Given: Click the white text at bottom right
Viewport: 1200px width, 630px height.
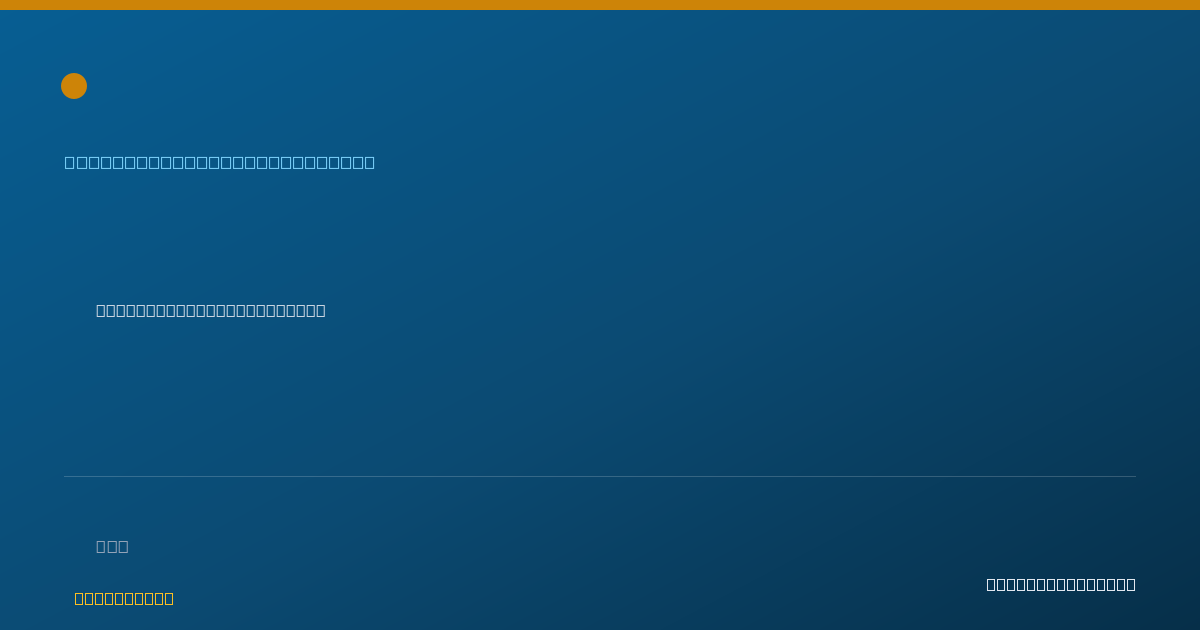Looking at the screenshot, I should coord(1061,584).
